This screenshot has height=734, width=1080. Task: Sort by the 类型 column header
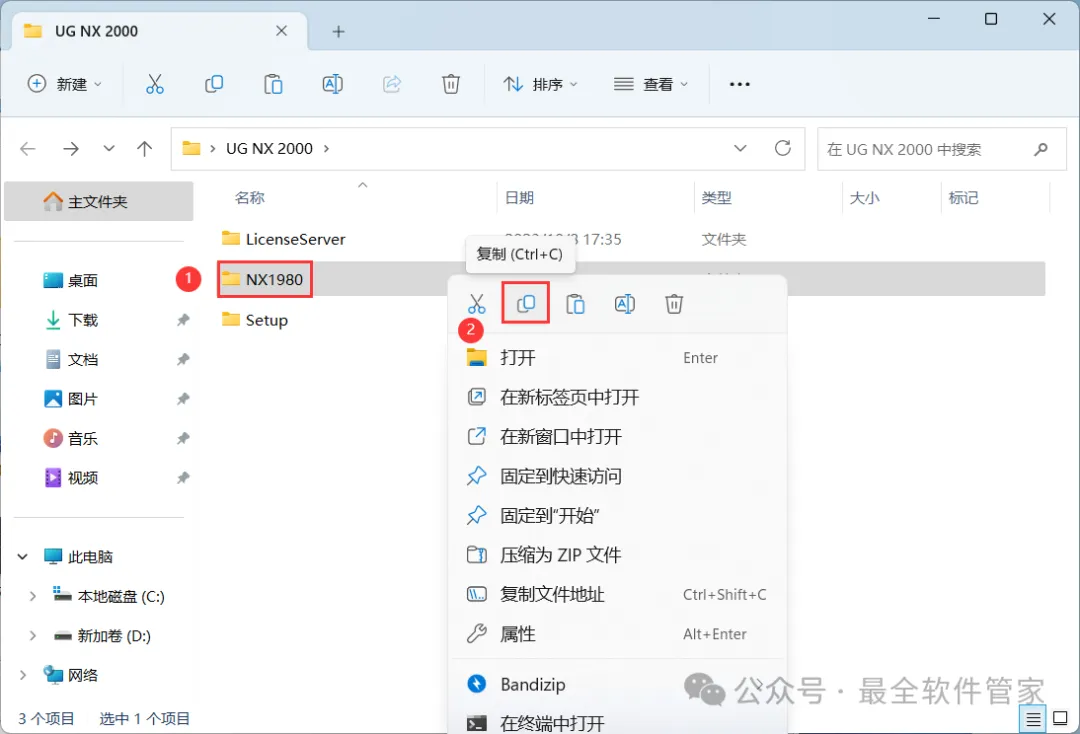(x=716, y=198)
